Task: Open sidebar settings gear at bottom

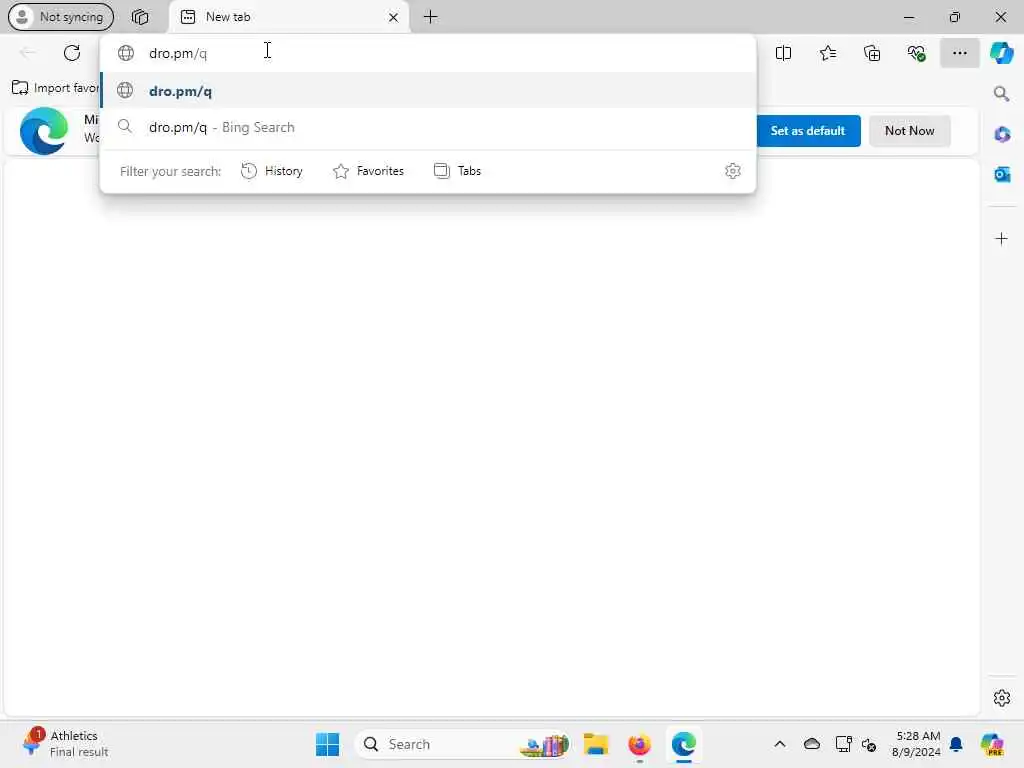Action: (1001, 698)
